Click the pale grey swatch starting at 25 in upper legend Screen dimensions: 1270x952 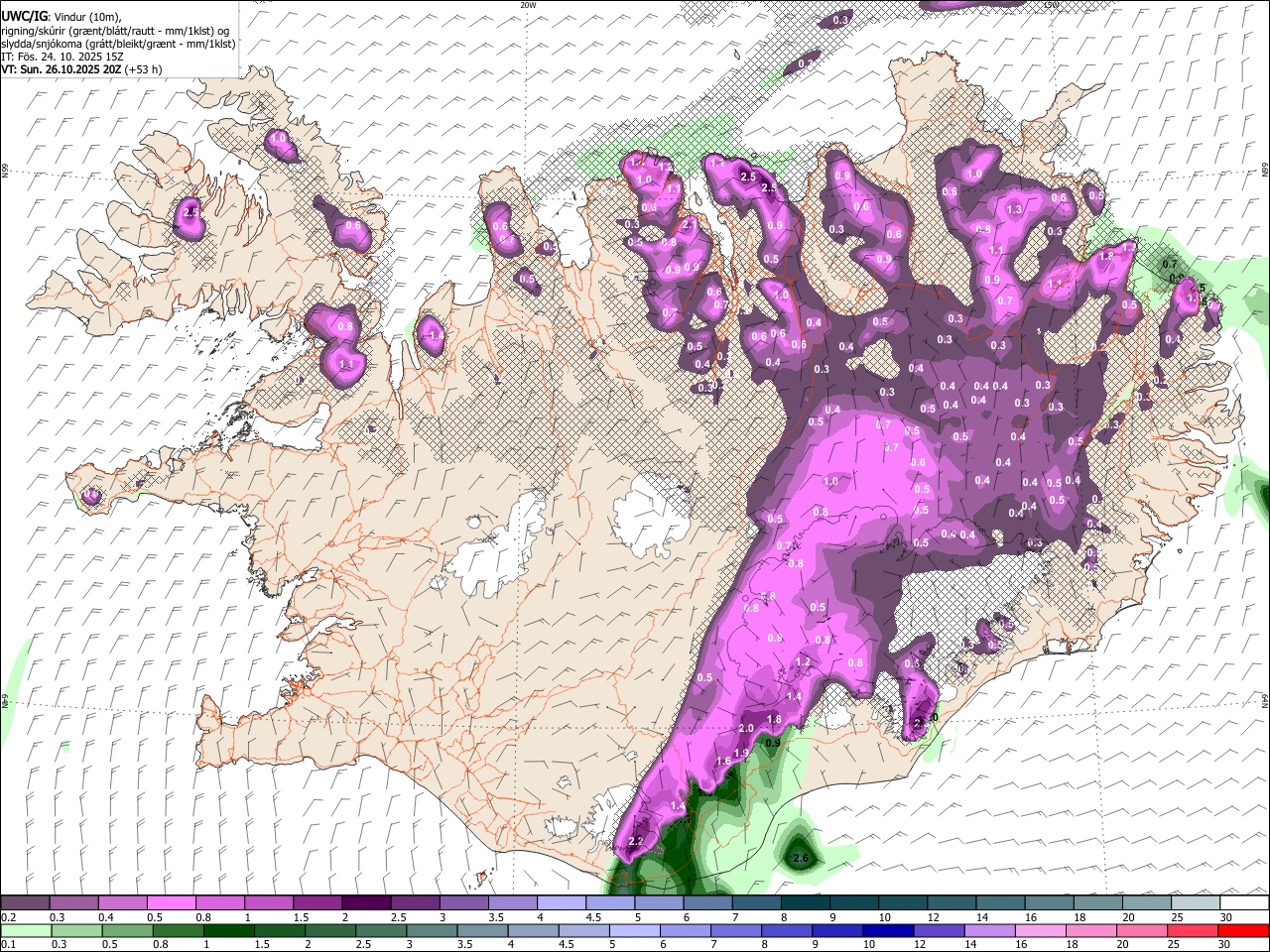pos(1197,903)
